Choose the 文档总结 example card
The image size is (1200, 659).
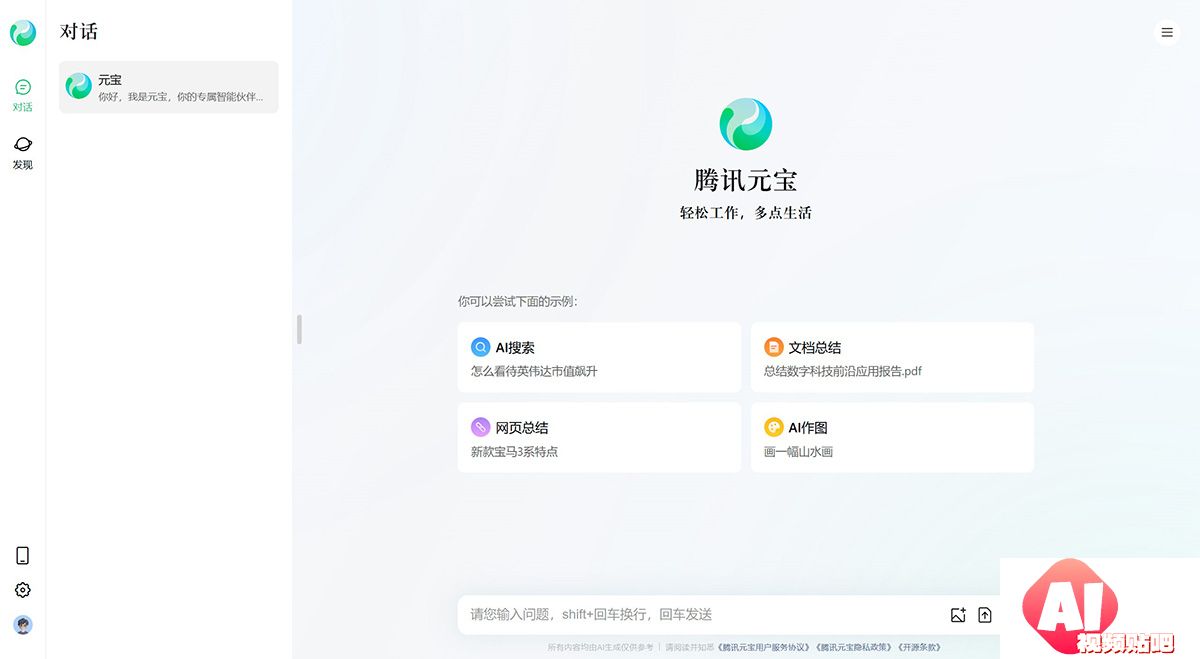[892, 357]
